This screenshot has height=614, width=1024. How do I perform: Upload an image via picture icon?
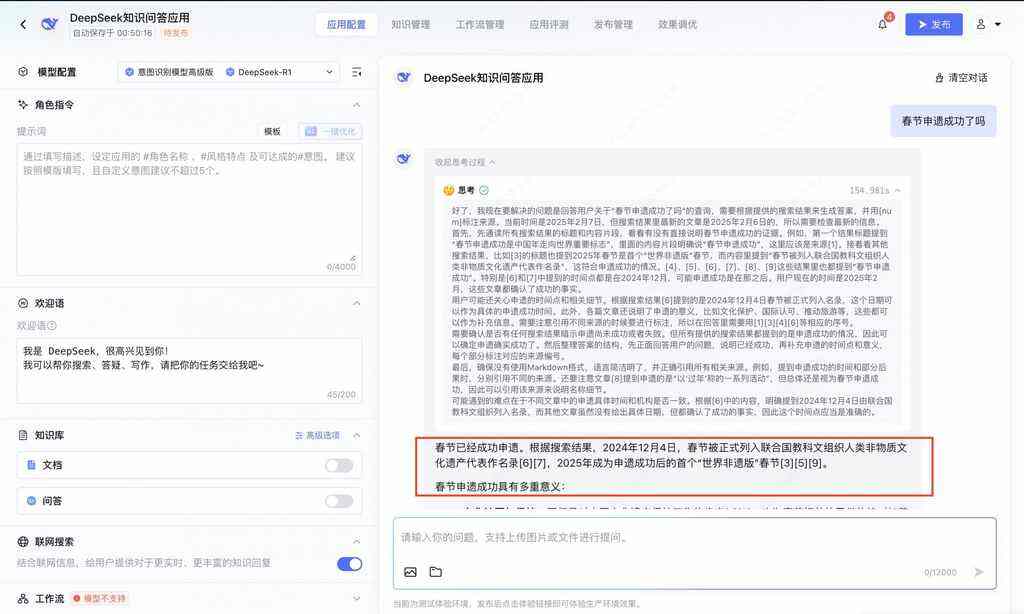(x=410, y=572)
